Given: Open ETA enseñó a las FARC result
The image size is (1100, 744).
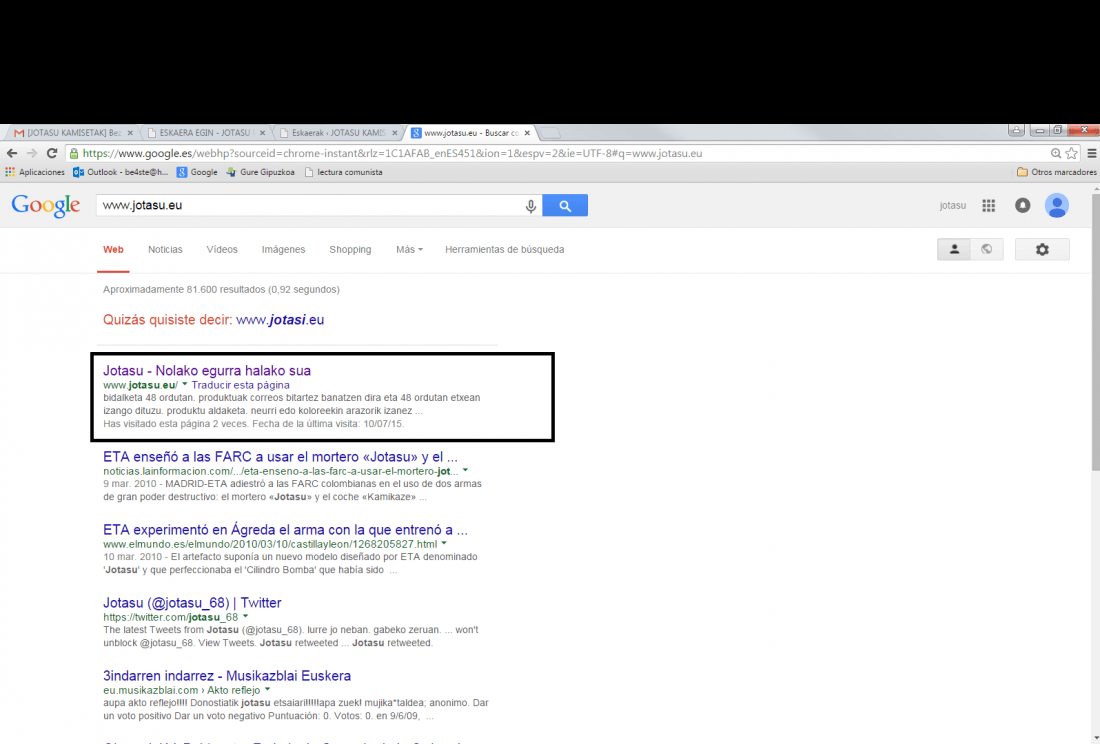Looking at the screenshot, I should click(280, 456).
